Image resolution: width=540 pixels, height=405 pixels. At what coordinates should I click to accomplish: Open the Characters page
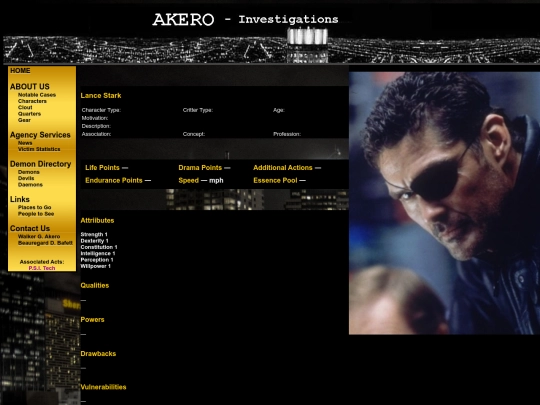point(32,101)
